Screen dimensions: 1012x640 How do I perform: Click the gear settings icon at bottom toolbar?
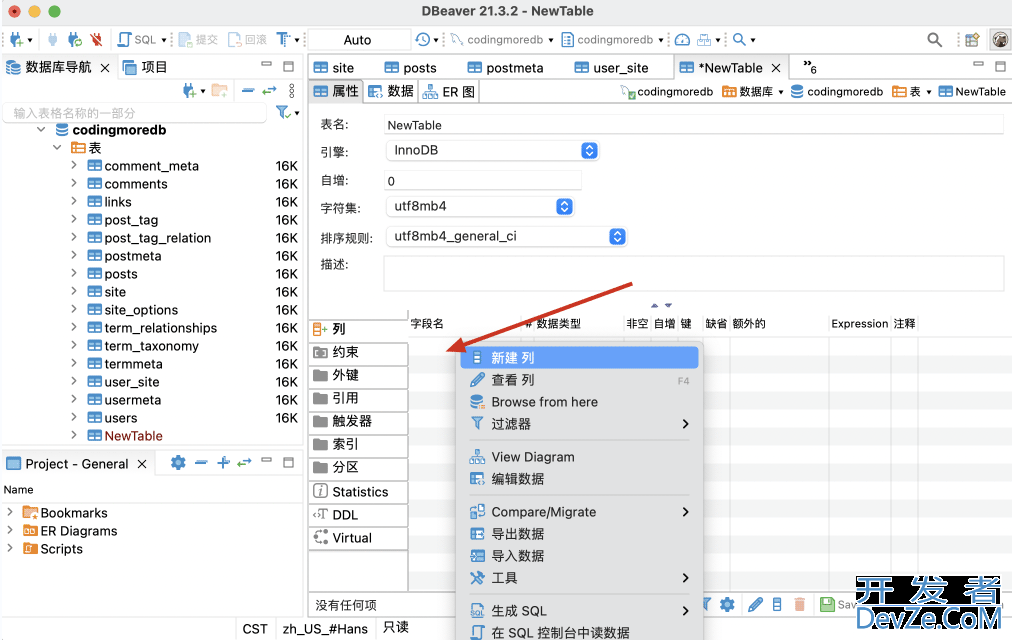coord(727,605)
